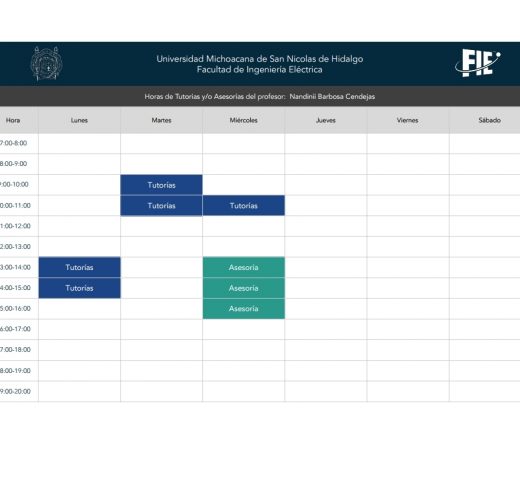This screenshot has height=480, width=520.
Task: Click the FIE faculty logo
Action: (x=478, y=63)
